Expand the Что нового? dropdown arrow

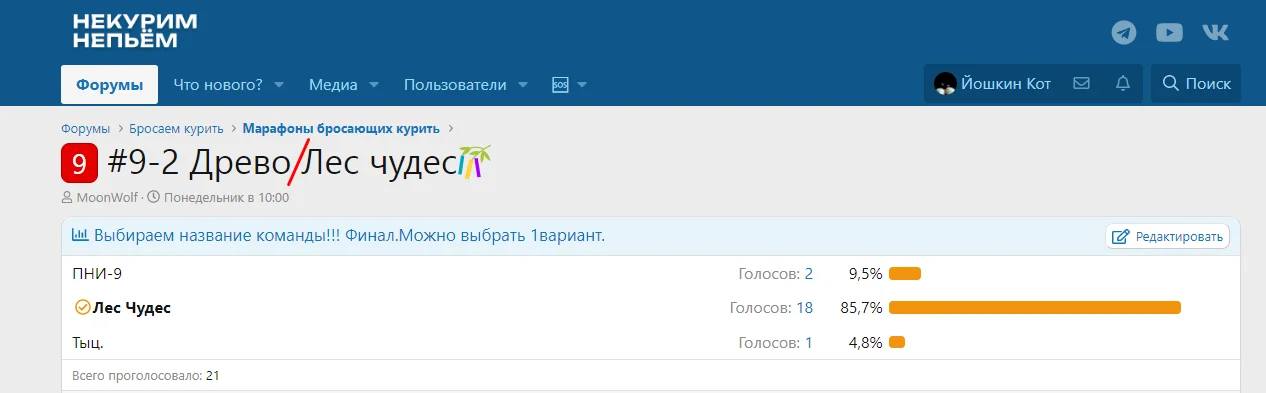279,85
